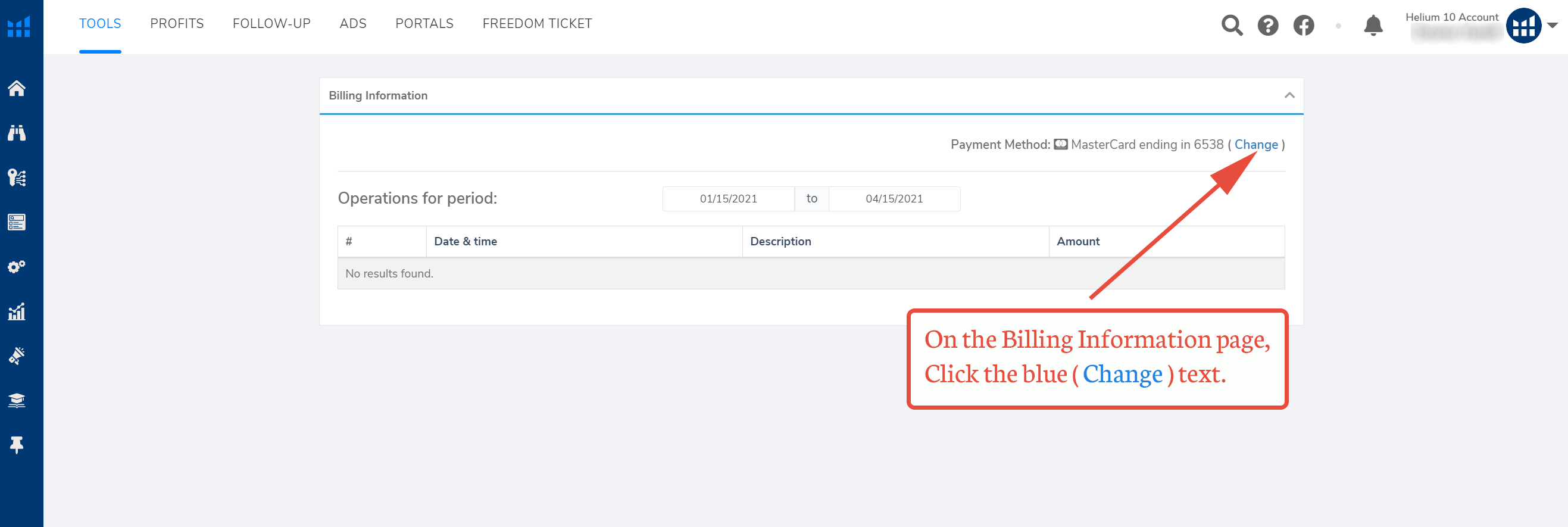
Task: Open the home icon in sidebar
Action: [x=17, y=89]
